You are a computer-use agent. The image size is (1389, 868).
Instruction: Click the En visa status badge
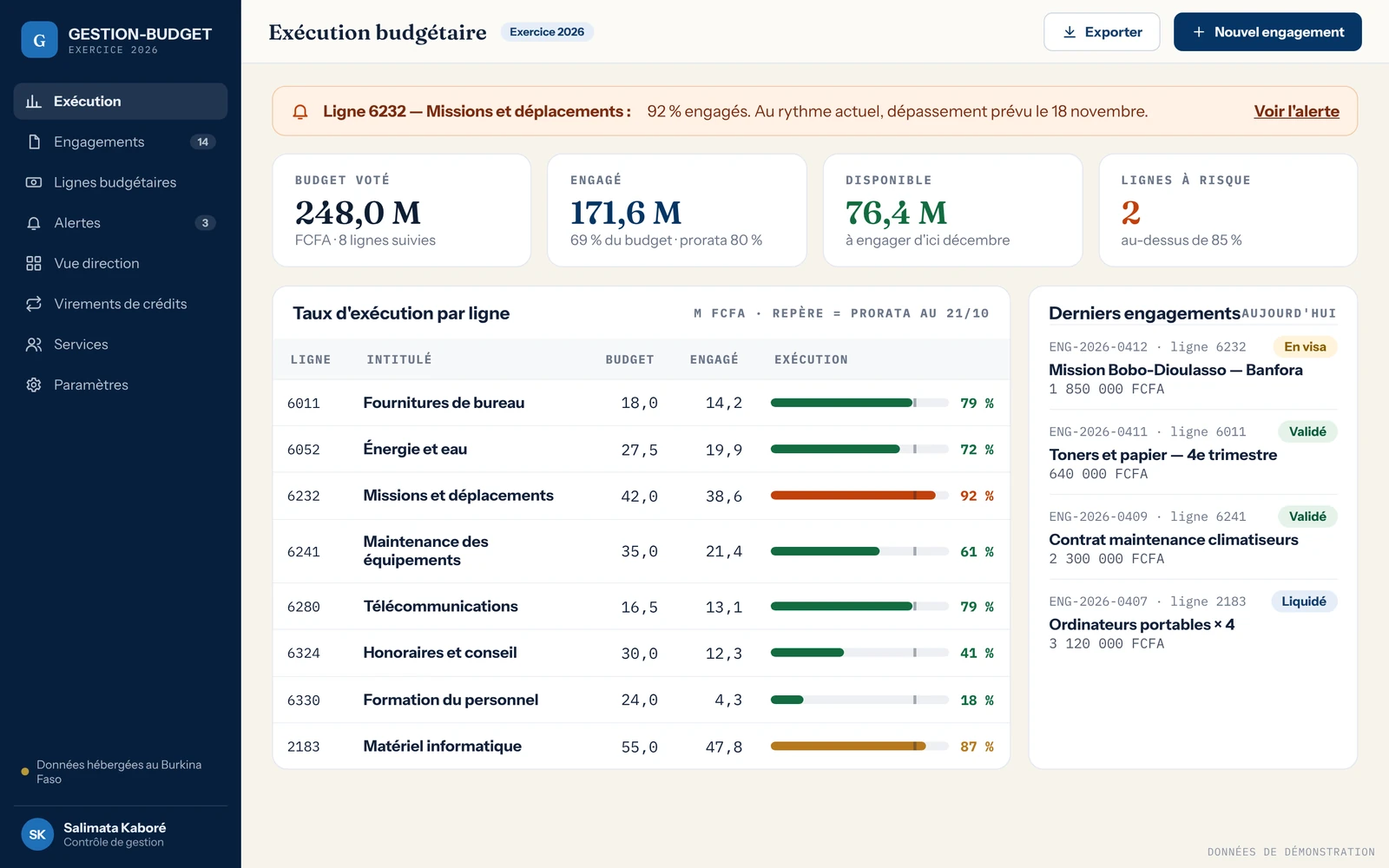click(x=1305, y=347)
